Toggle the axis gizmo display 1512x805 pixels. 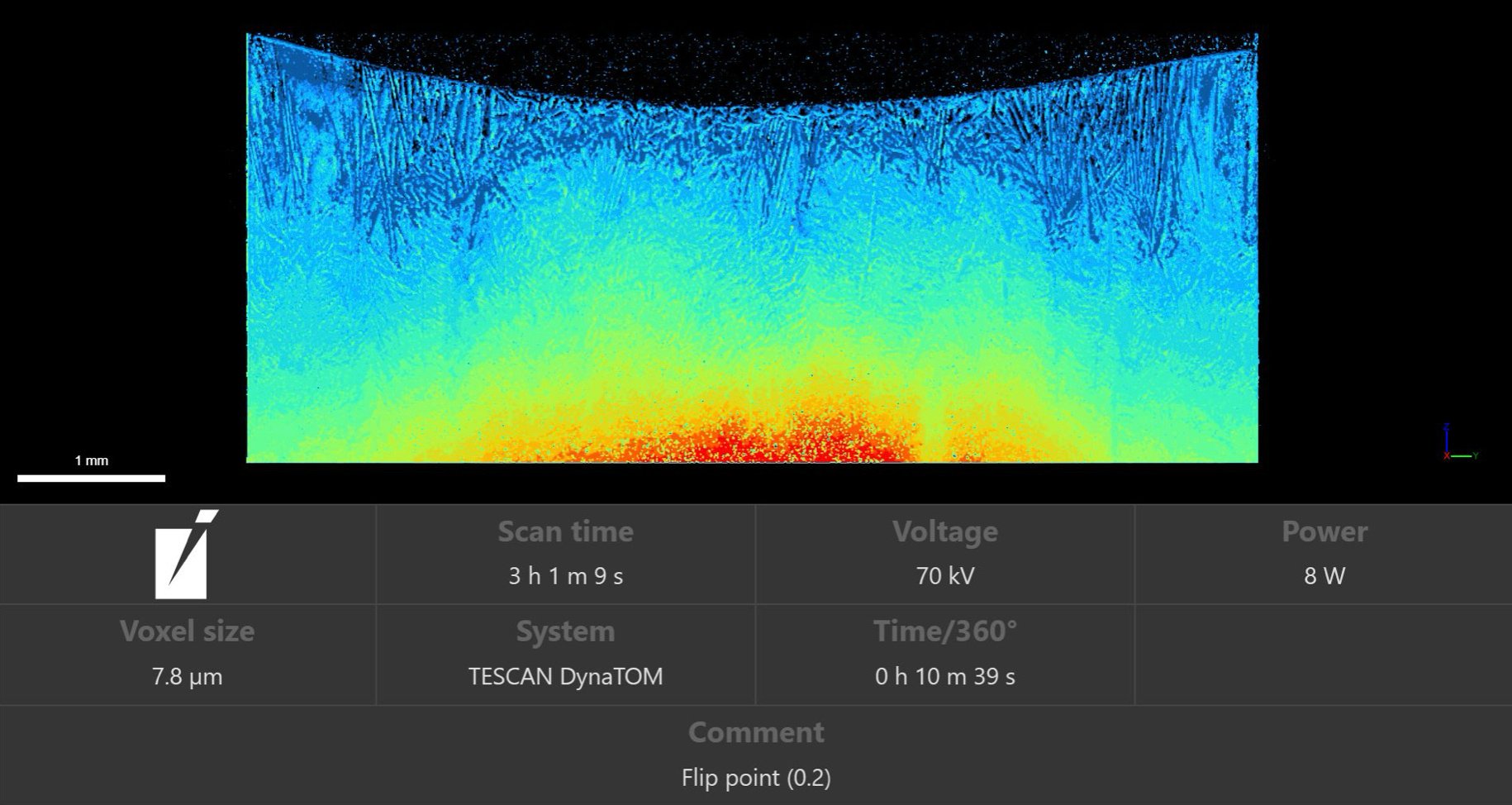pos(1448,450)
